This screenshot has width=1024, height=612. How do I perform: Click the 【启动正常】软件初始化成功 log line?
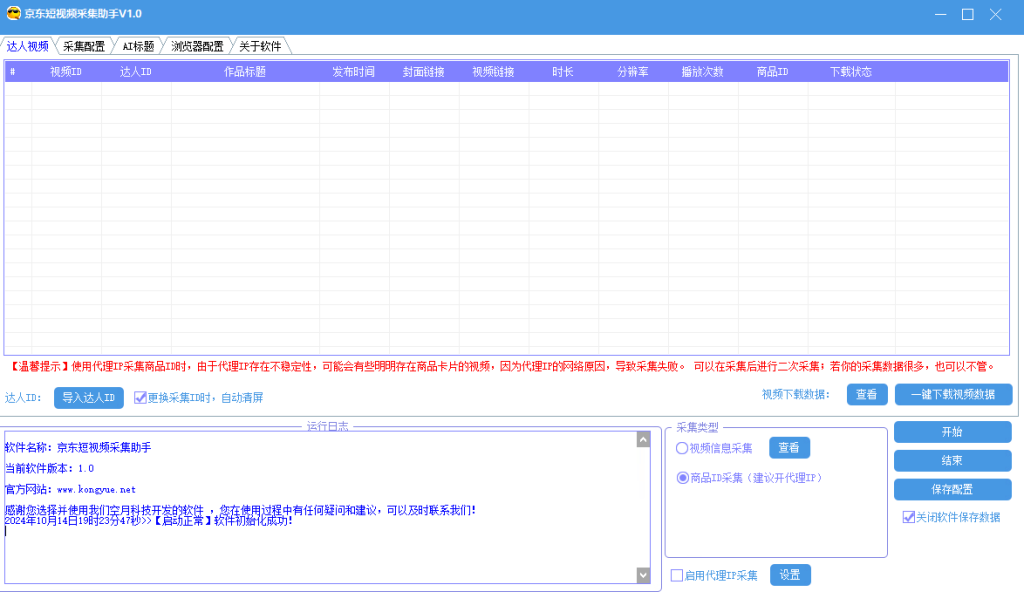coord(149,521)
